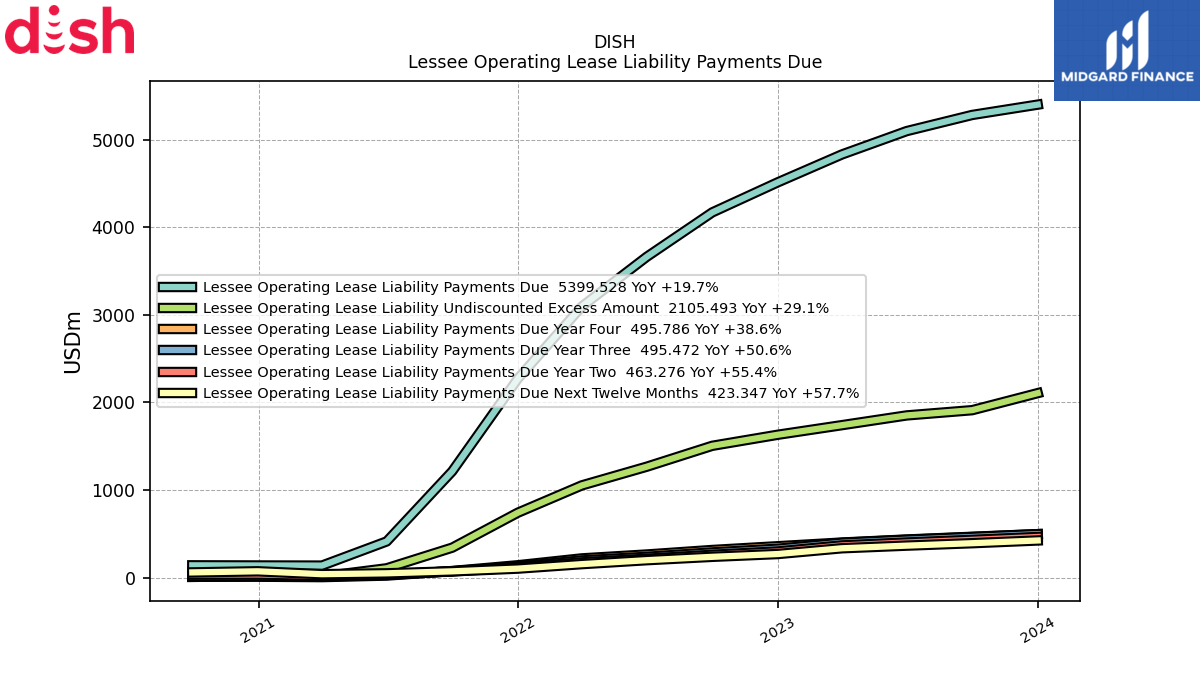Click legend text 'Next Twelve Months 423.347 YoY +57.7%'
Screen dimensions: 1200x675
point(707,393)
